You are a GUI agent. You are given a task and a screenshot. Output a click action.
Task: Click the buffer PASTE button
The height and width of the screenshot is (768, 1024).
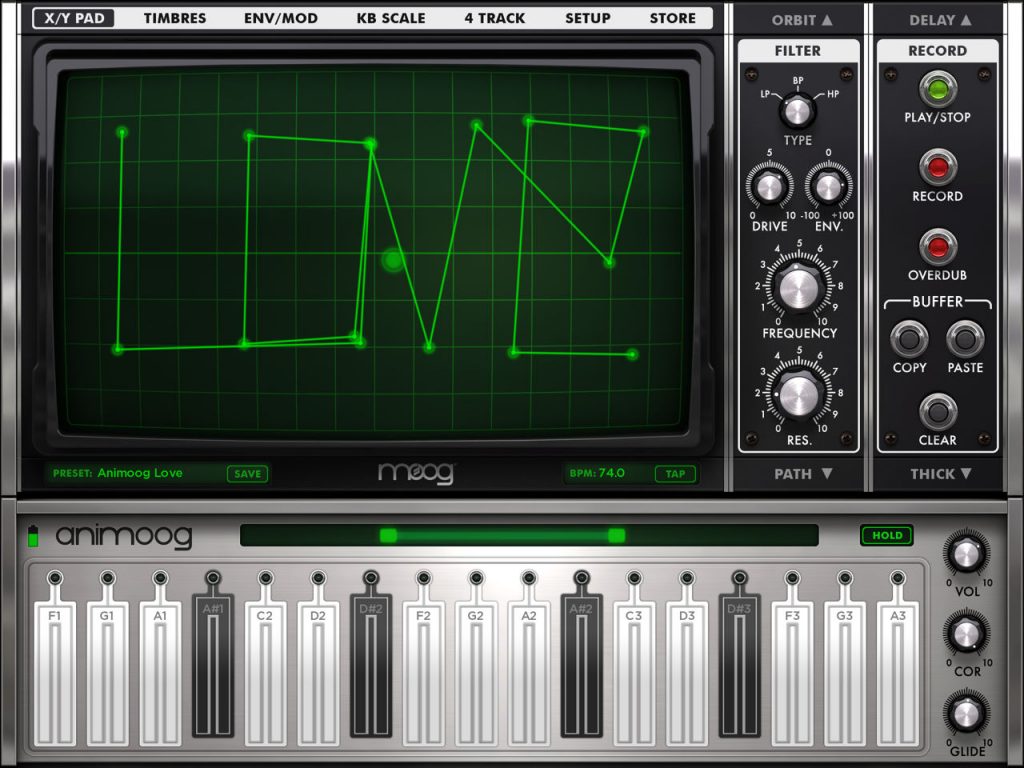(965, 339)
